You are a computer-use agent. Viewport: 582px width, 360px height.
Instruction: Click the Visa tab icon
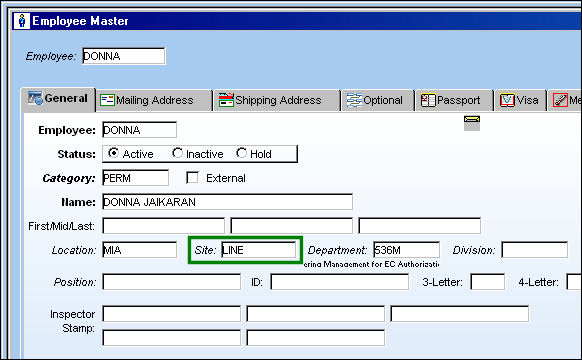(507, 100)
